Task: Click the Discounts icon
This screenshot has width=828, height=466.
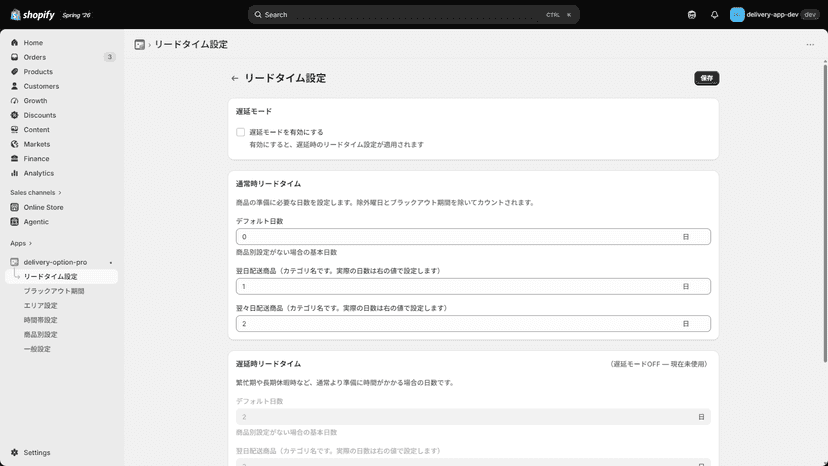Action: pos(14,115)
